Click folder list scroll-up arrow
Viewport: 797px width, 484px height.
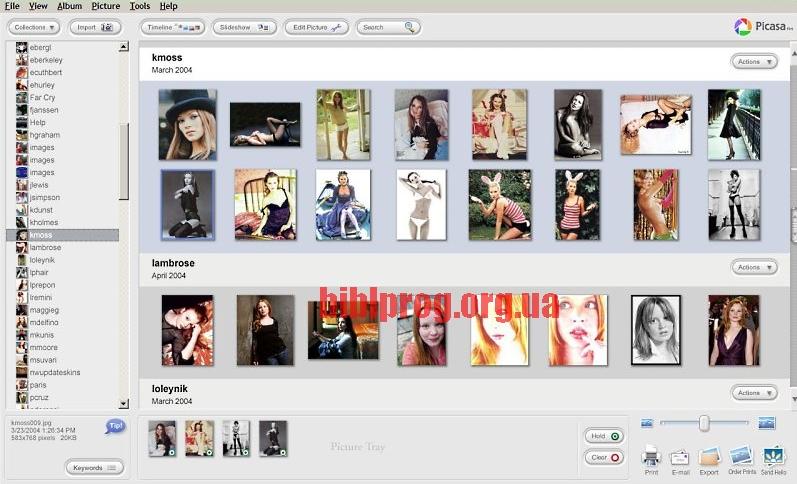pyautogui.click(x=124, y=47)
